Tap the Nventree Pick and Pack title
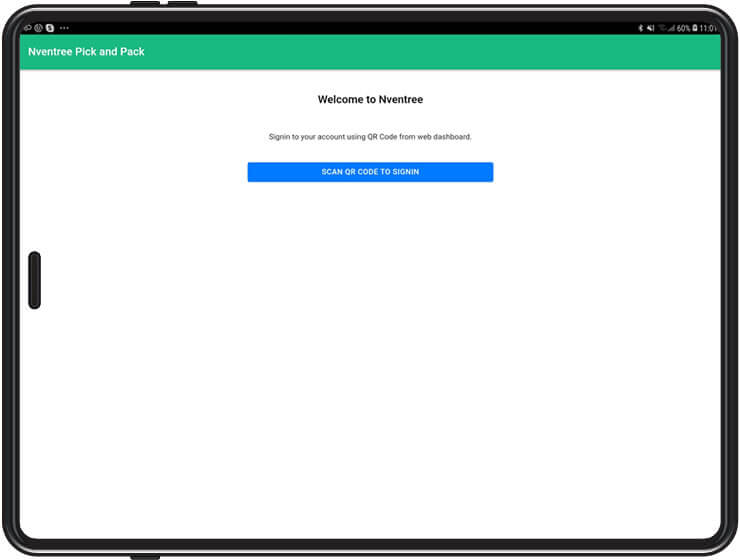The height and width of the screenshot is (560, 740). pyautogui.click(x=86, y=51)
